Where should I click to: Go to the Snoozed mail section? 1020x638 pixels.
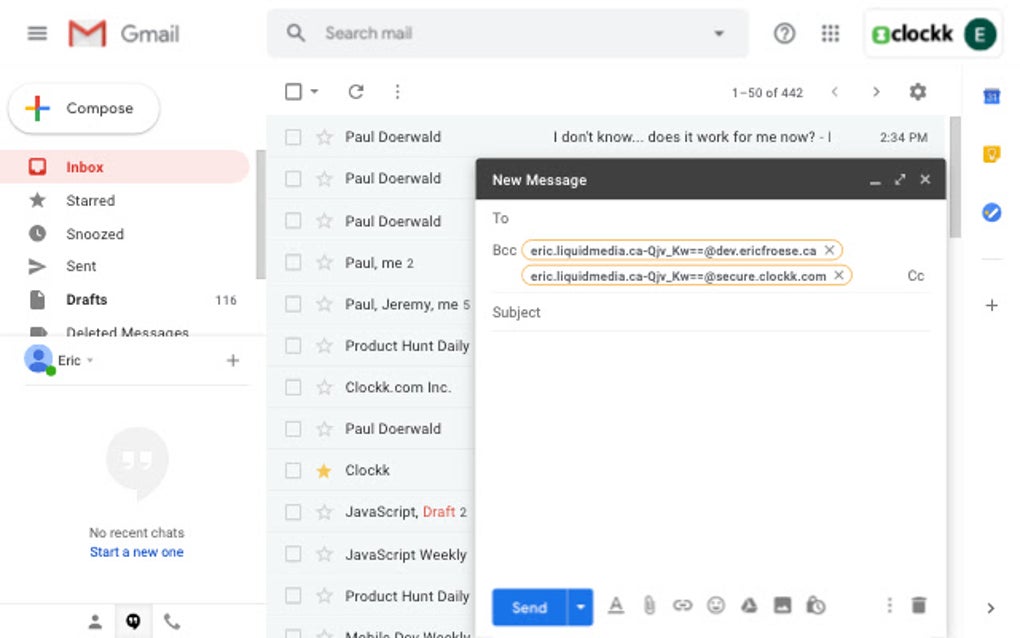[94, 233]
